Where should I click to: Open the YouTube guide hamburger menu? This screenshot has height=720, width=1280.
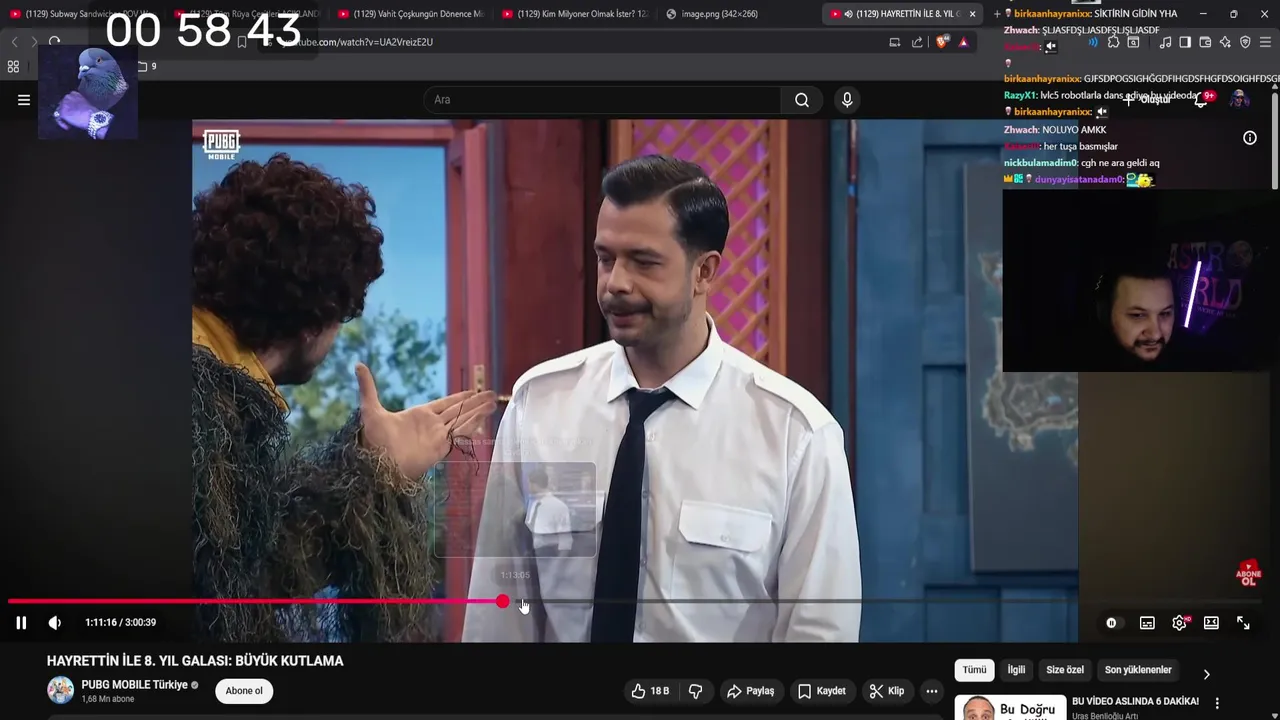tap(24, 100)
